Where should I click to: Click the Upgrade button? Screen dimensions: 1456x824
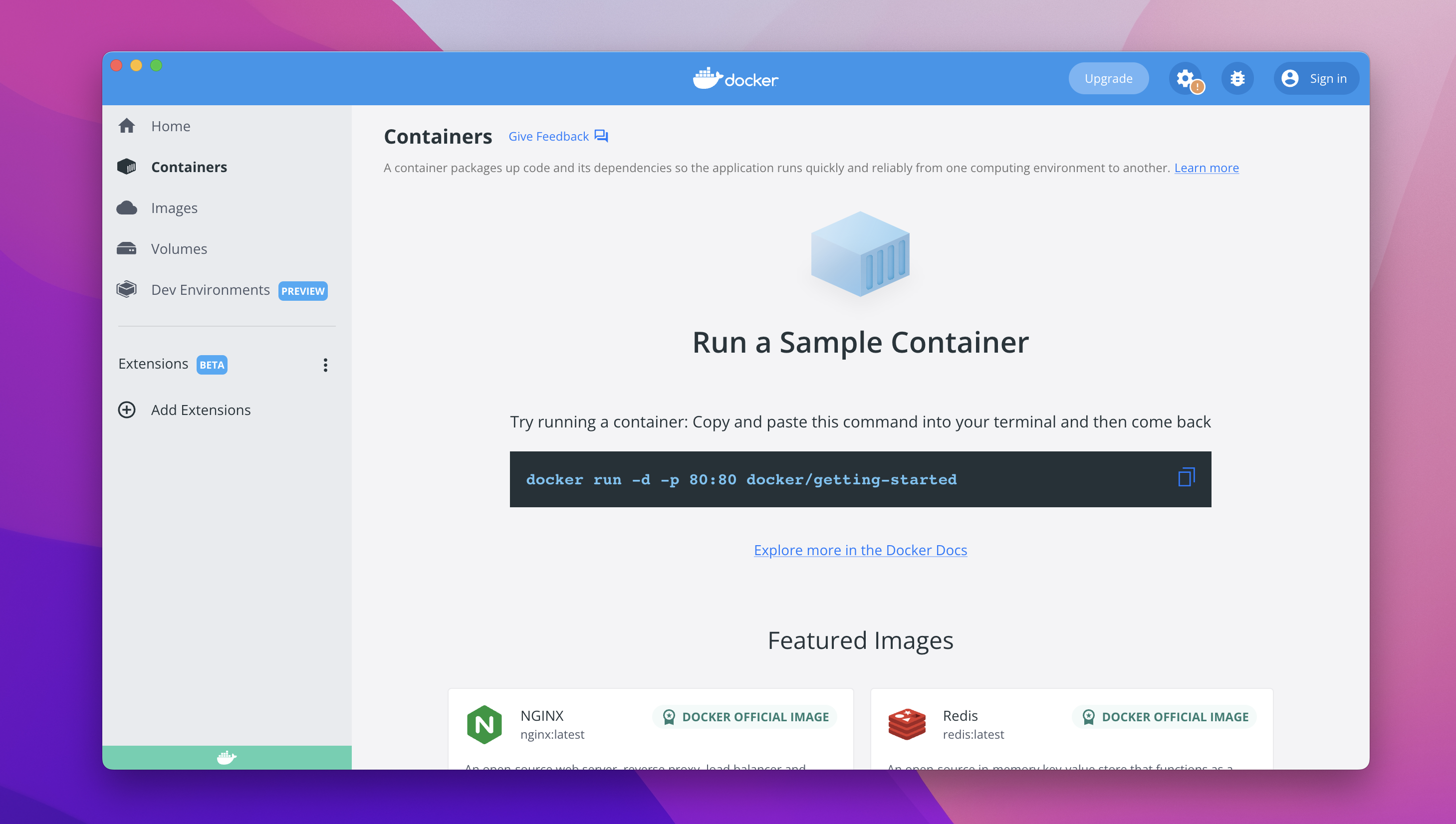click(x=1108, y=78)
